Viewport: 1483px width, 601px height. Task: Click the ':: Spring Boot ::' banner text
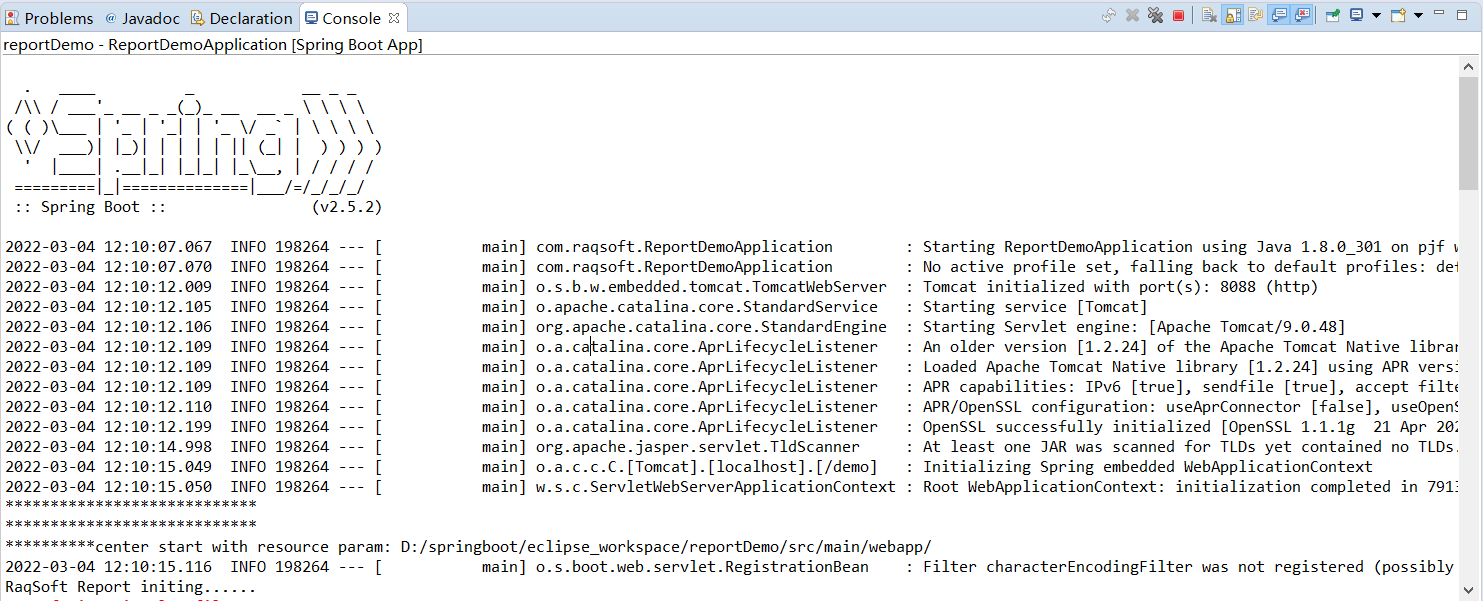pos(90,207)
